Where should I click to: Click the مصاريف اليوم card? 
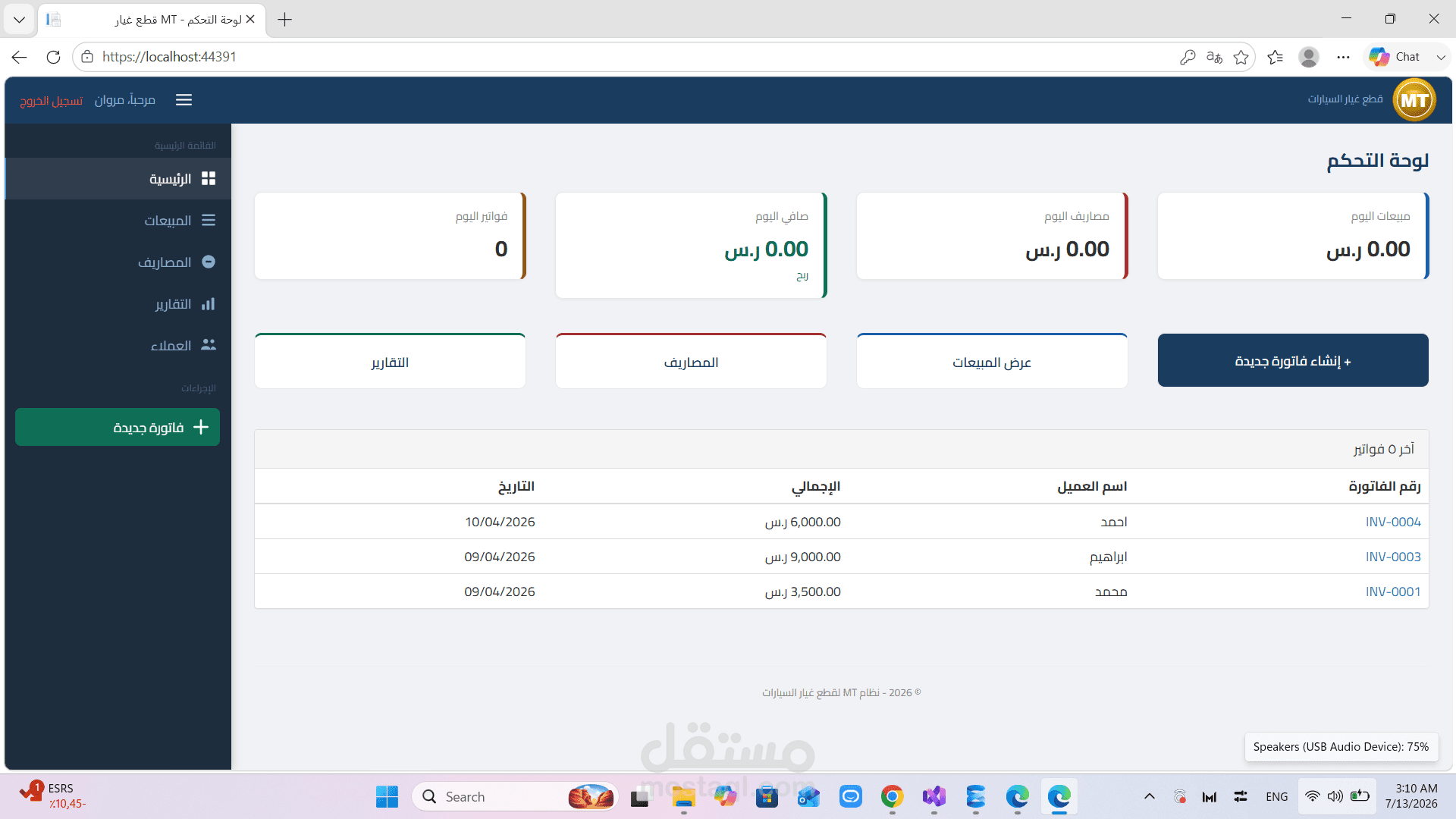(x=992, y=236)
